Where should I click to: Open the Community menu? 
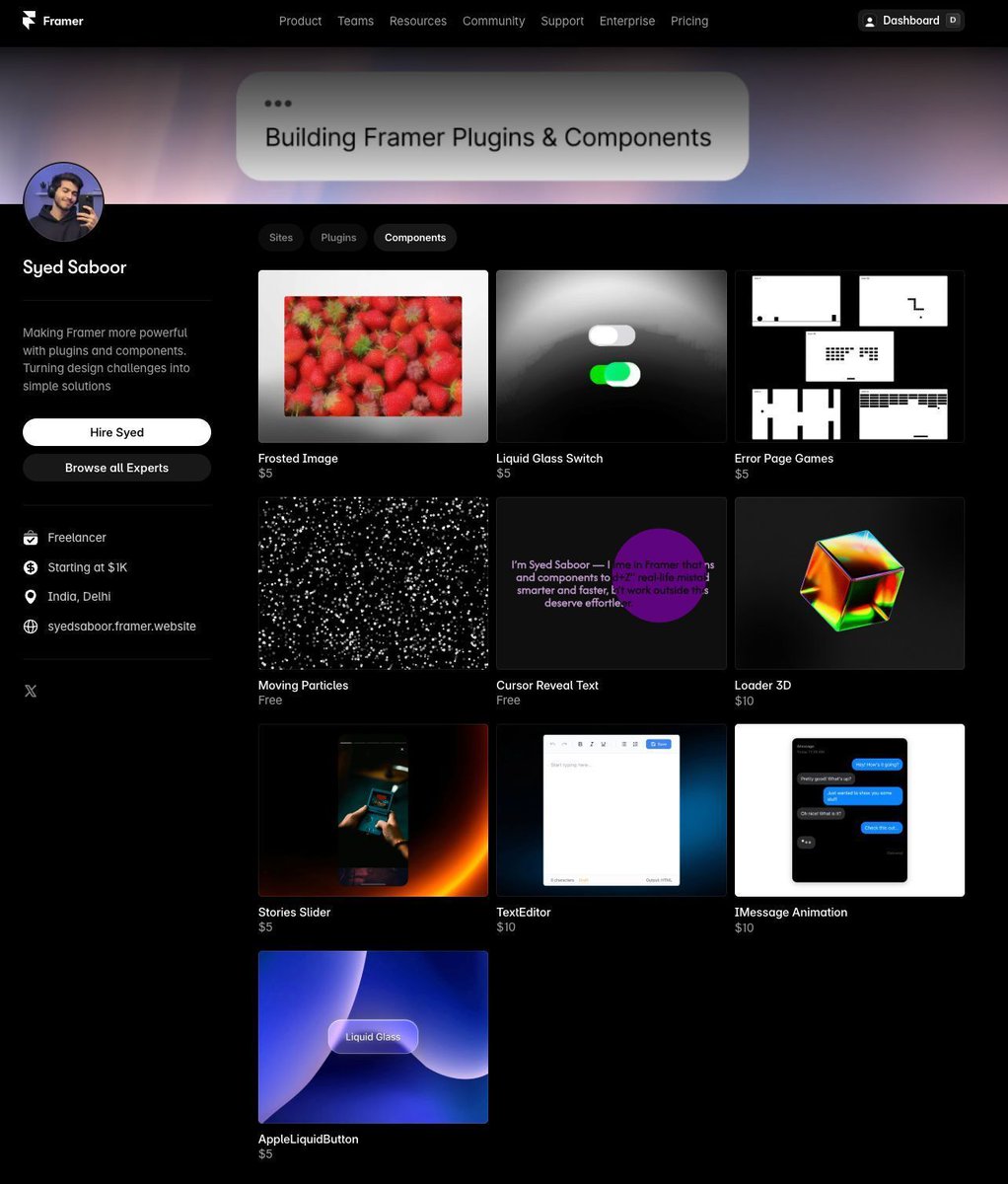click(493, 21)
